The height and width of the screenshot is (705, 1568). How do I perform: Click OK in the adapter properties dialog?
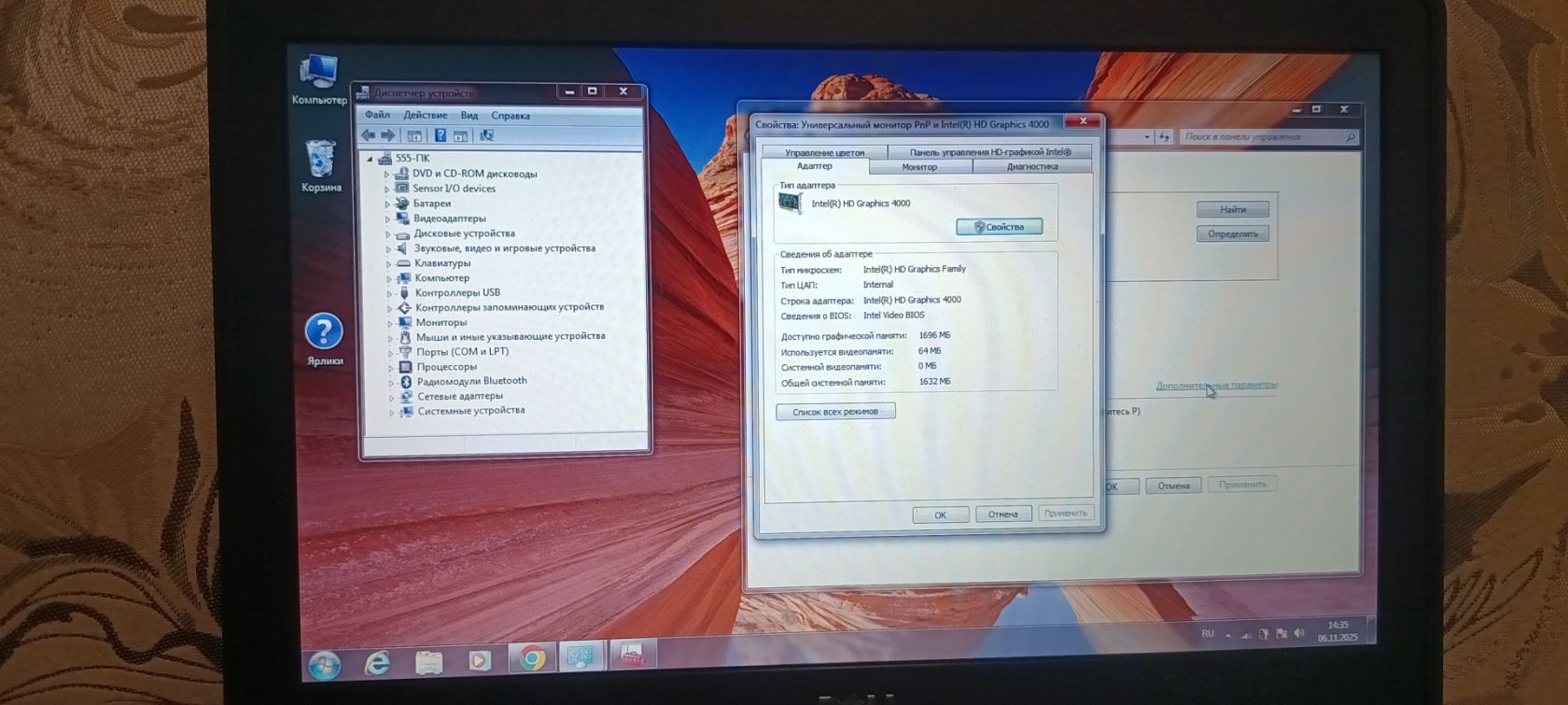tap(940, 515)
